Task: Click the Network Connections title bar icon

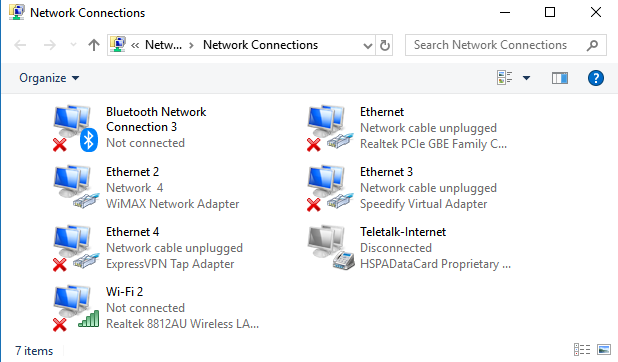Action: pos(17,12)
